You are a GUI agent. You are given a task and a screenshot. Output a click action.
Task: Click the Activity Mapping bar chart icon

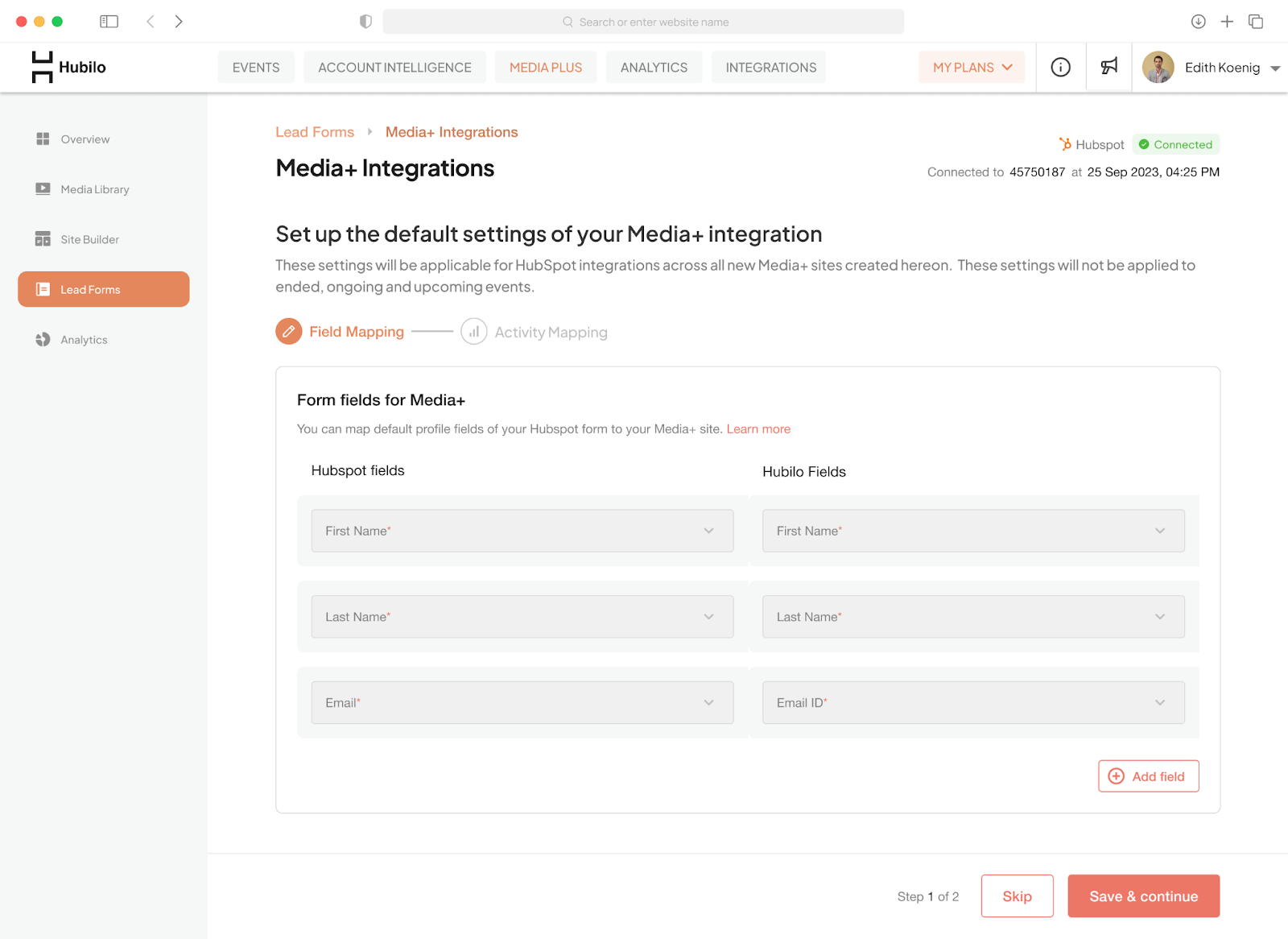point(474,331)
